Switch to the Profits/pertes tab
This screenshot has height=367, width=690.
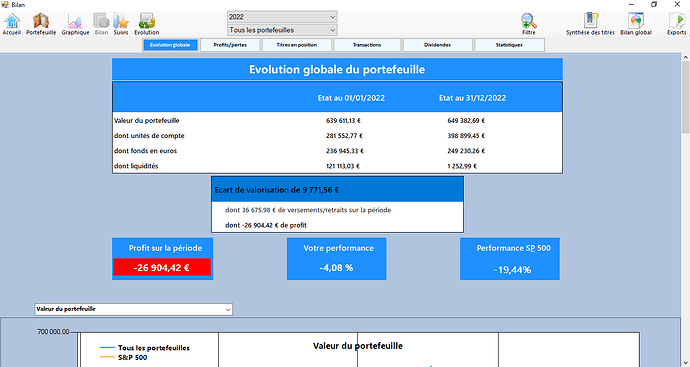click(x=230, y=45)
